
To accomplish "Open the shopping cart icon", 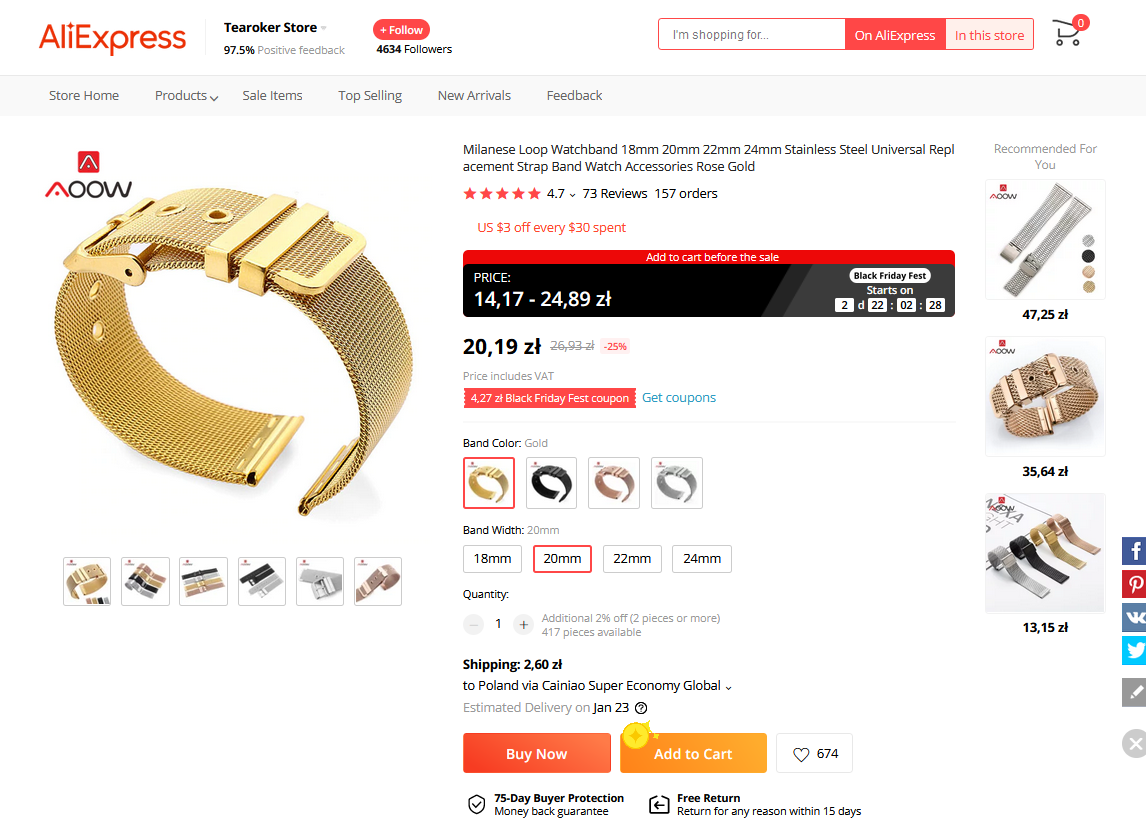I will [1069, 32].
